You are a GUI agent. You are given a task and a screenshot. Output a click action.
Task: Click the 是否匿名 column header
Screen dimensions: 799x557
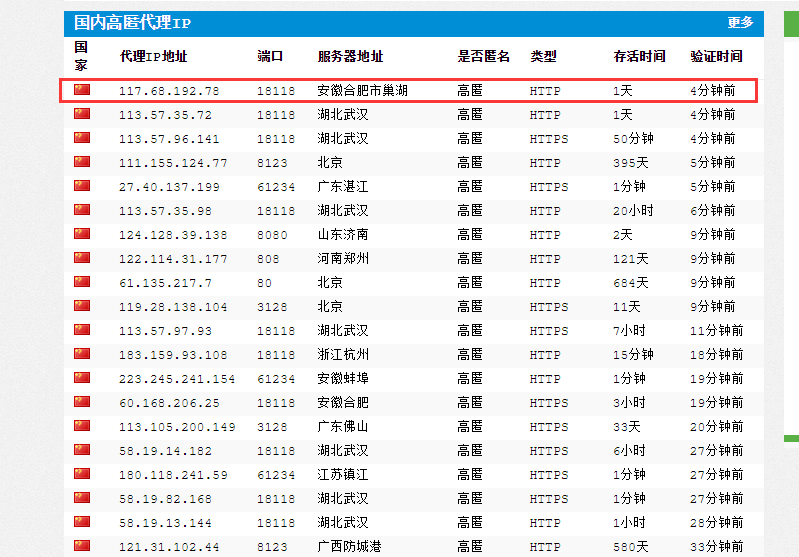tap(483, 56)
